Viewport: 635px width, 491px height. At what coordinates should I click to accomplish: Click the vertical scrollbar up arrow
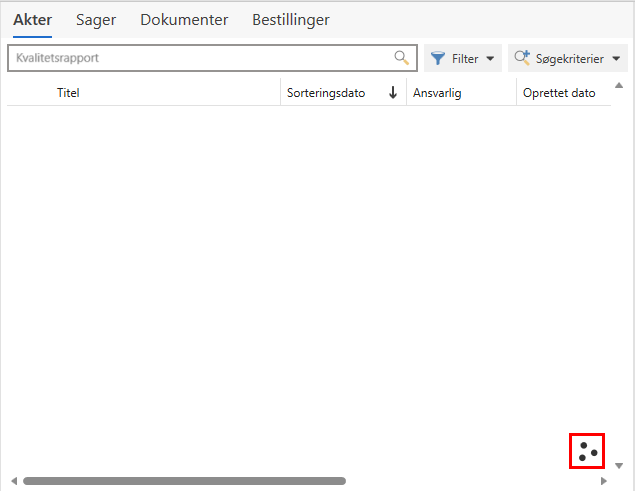618,85
